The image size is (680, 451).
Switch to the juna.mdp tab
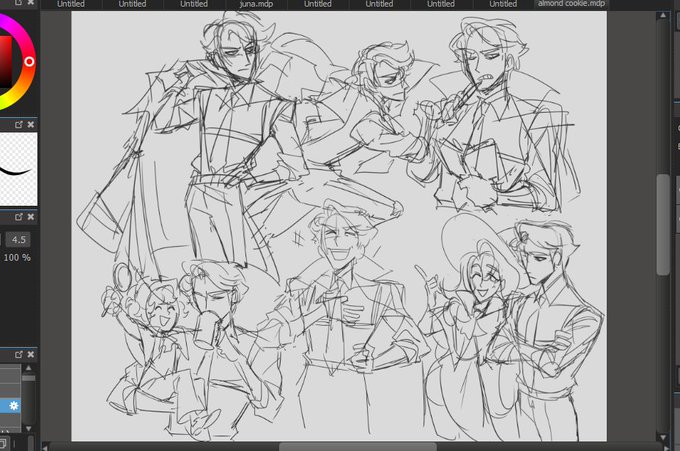pos(256,4)
